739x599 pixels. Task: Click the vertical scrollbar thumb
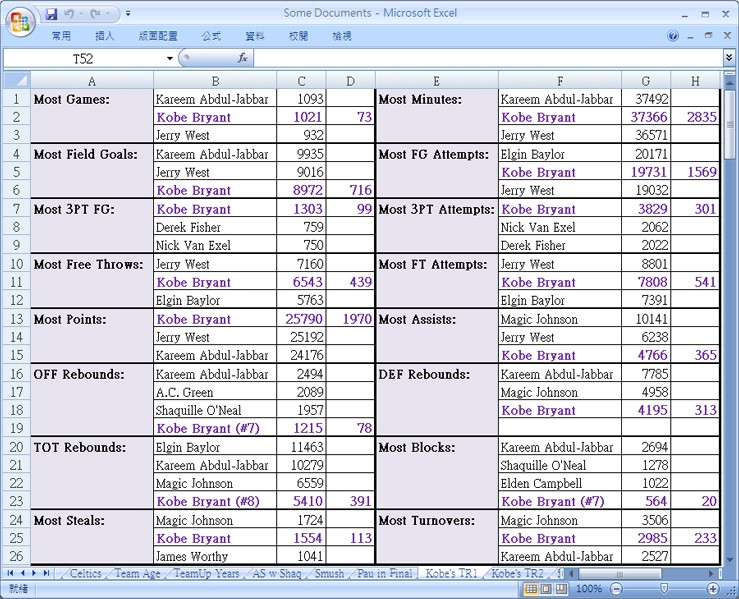click(729, 124)
